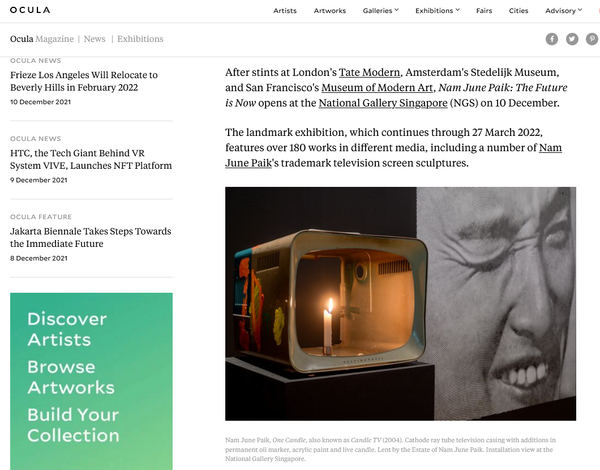The image size is (600, 470).
Task: Open the Artists menu item
Action: 285,11
